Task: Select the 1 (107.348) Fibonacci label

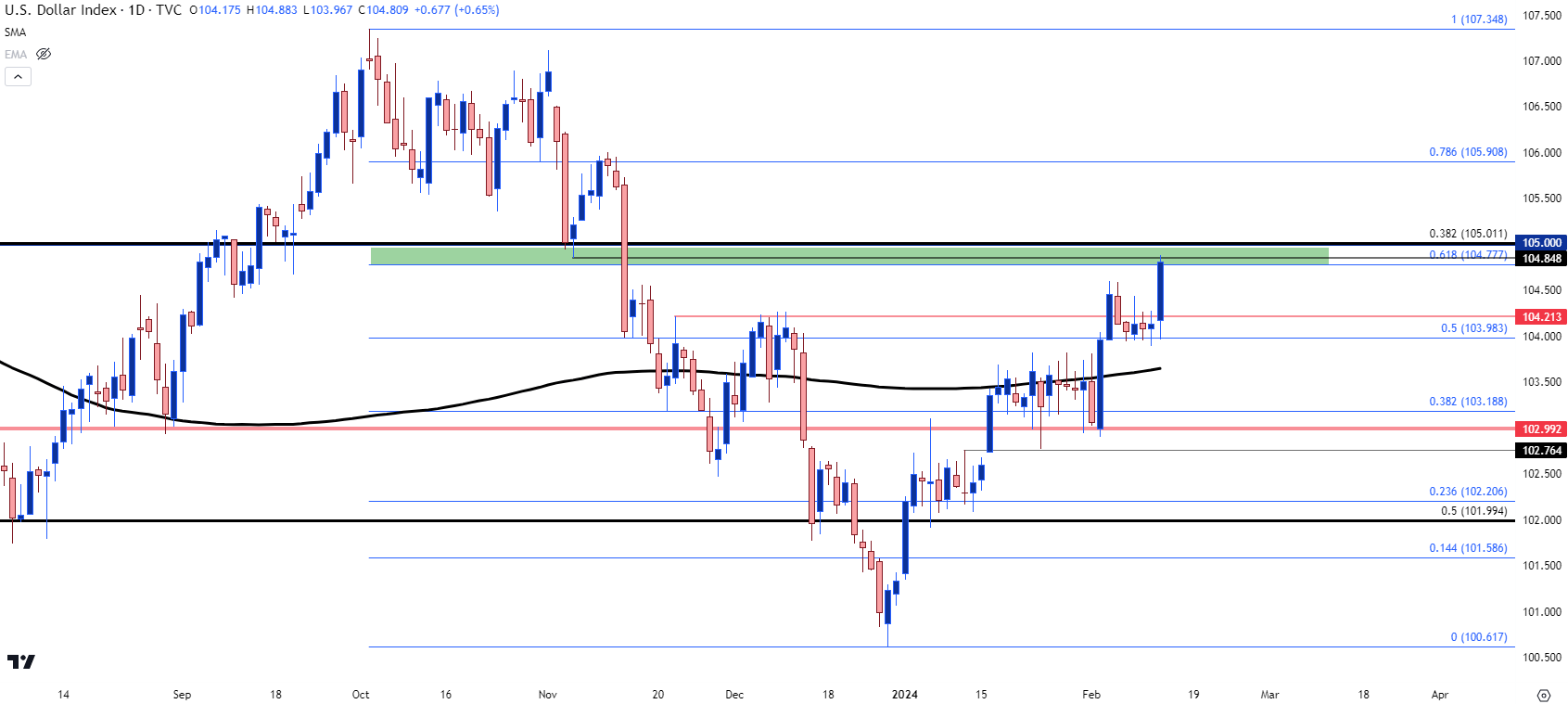Action: [1479, 19]
